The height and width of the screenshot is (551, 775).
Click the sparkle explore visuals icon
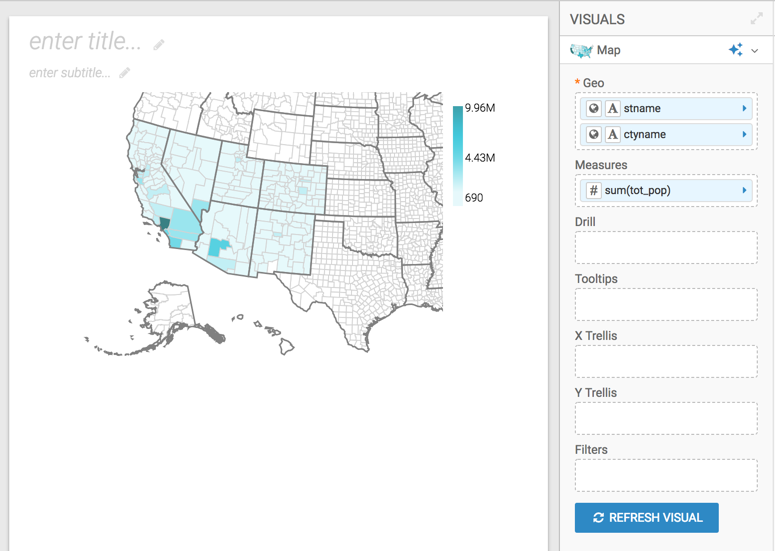[736, 50]
